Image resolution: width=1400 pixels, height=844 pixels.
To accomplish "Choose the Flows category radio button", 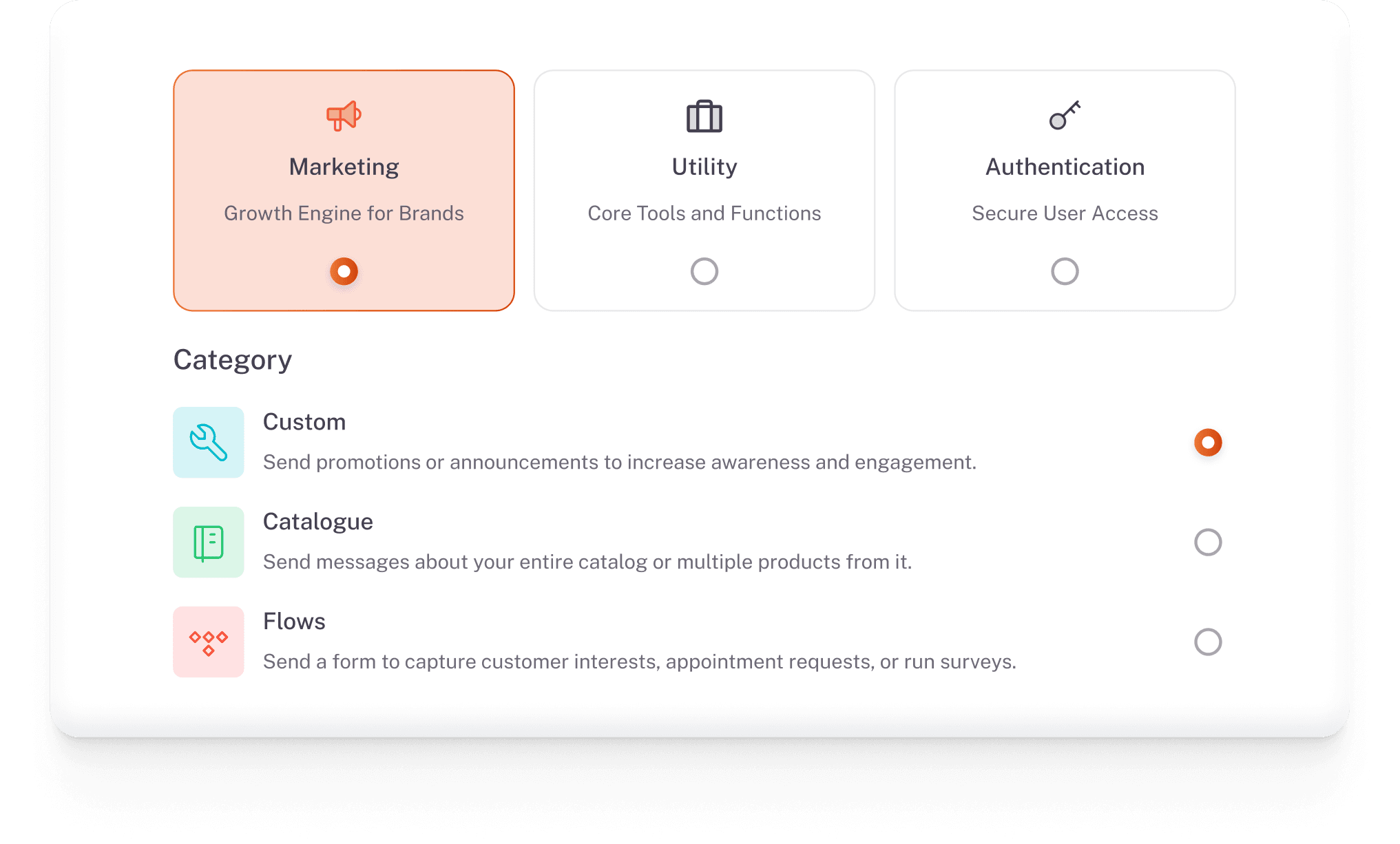I will [x=1208, y=642].
